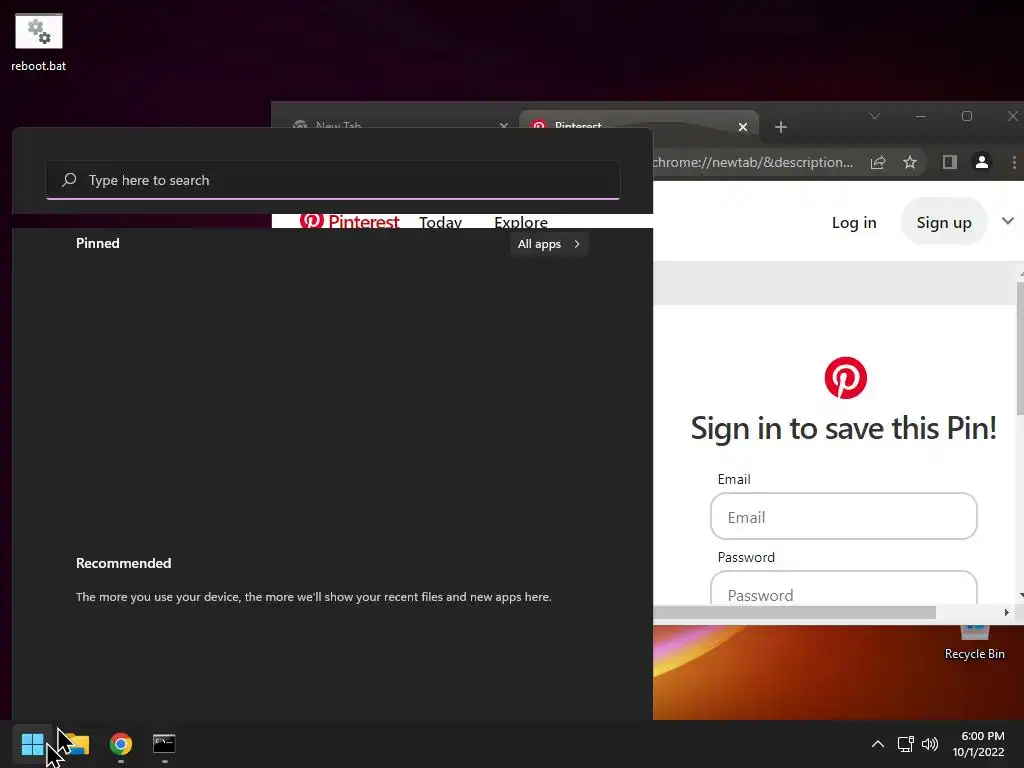Open the Chrome profile avatar icon

[982, 162]
